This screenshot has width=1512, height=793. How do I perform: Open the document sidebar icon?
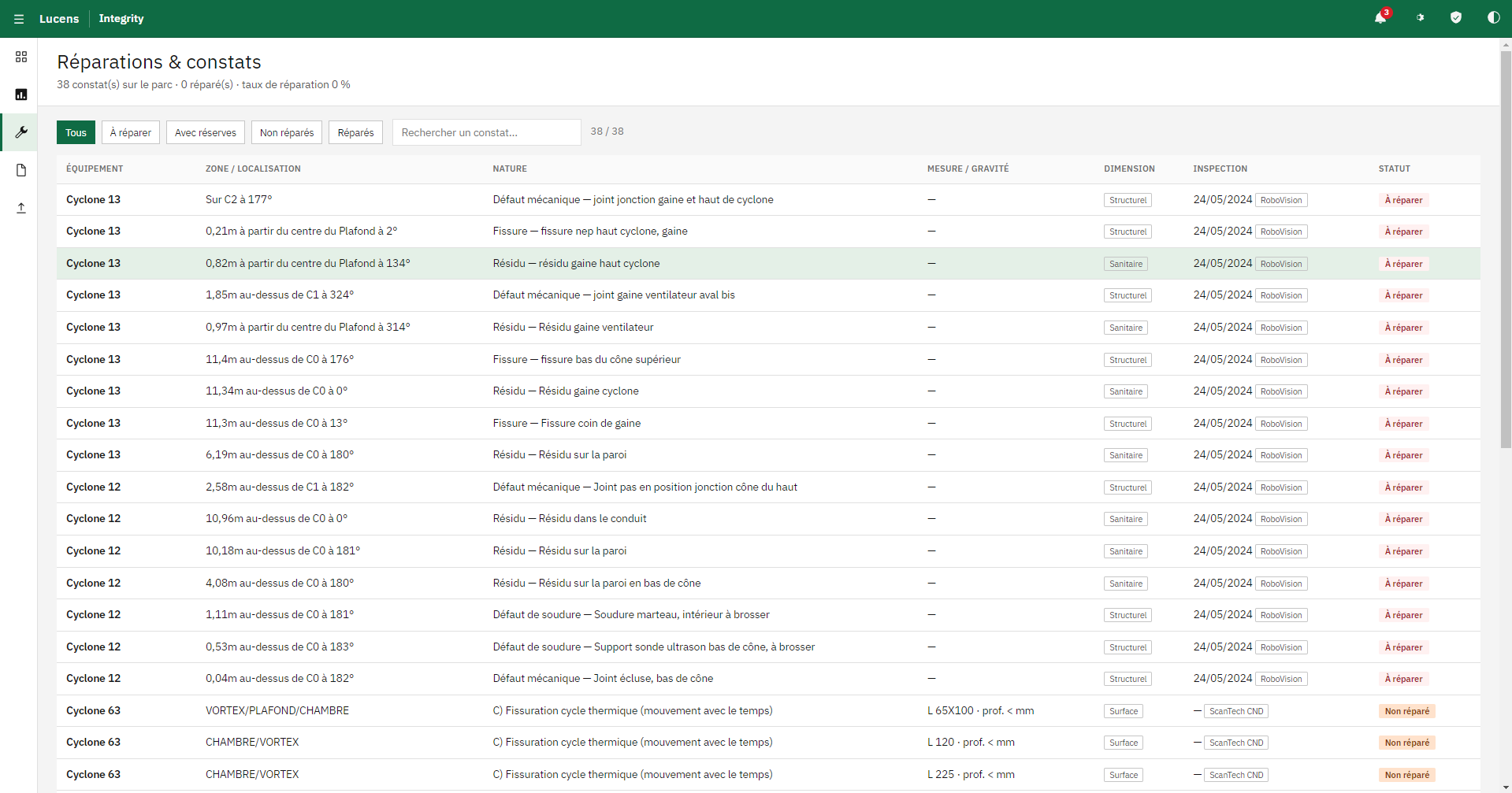(21, 170)
